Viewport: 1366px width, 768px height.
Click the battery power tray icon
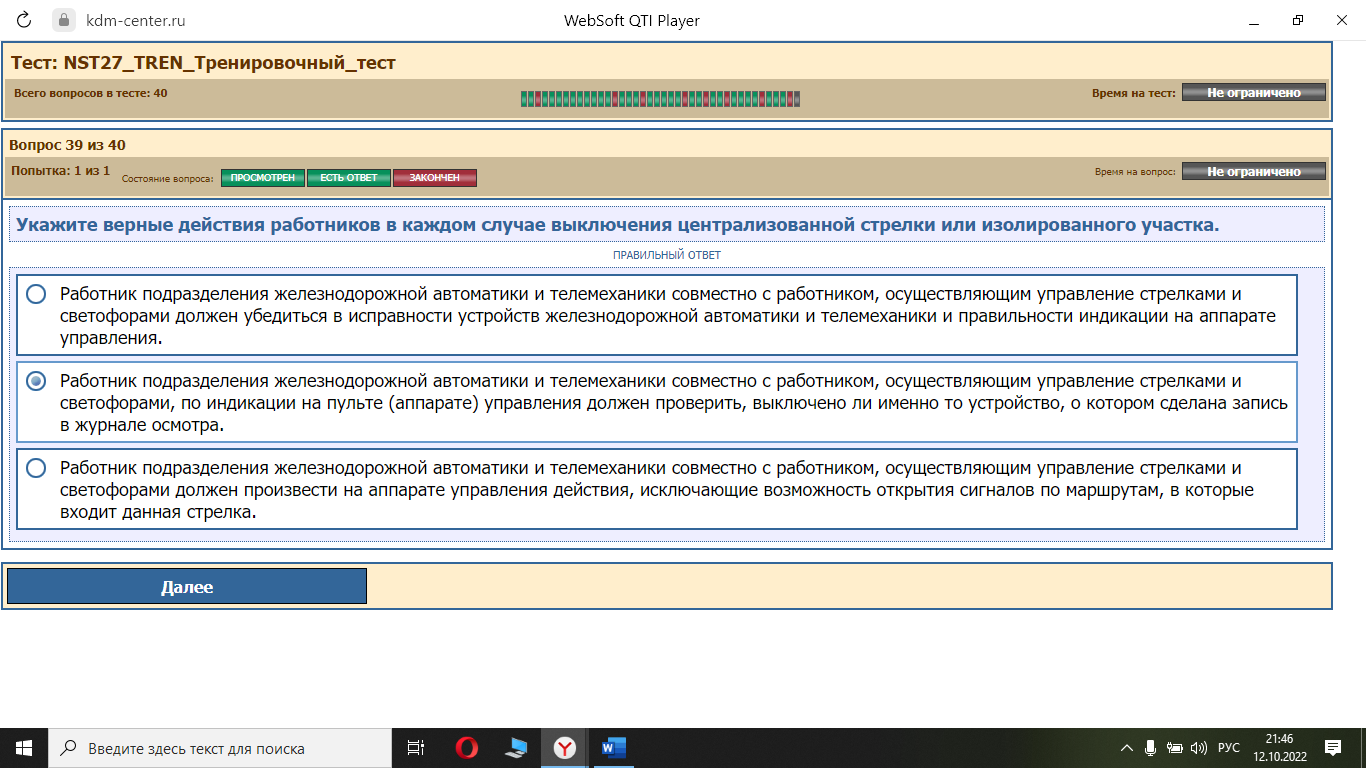click(x=1175, y=747)
